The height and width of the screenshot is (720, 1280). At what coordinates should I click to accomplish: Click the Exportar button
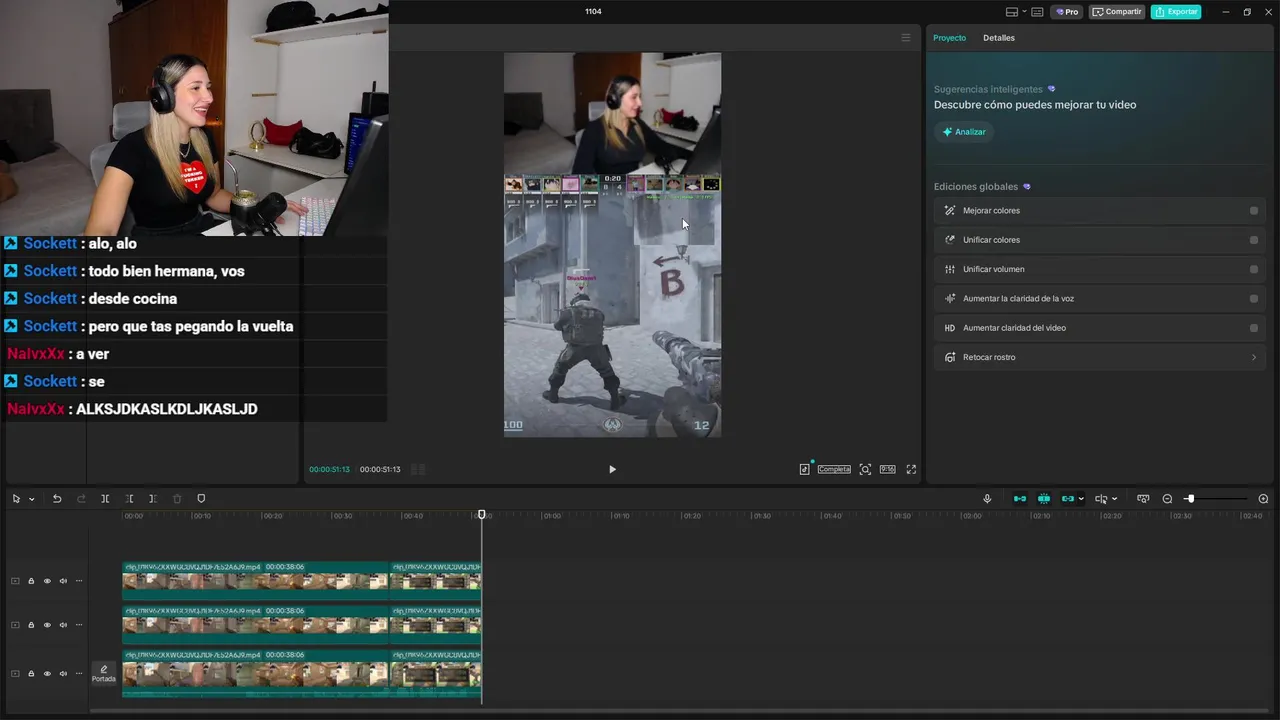pyautogui.click(x=1176, y=12)
